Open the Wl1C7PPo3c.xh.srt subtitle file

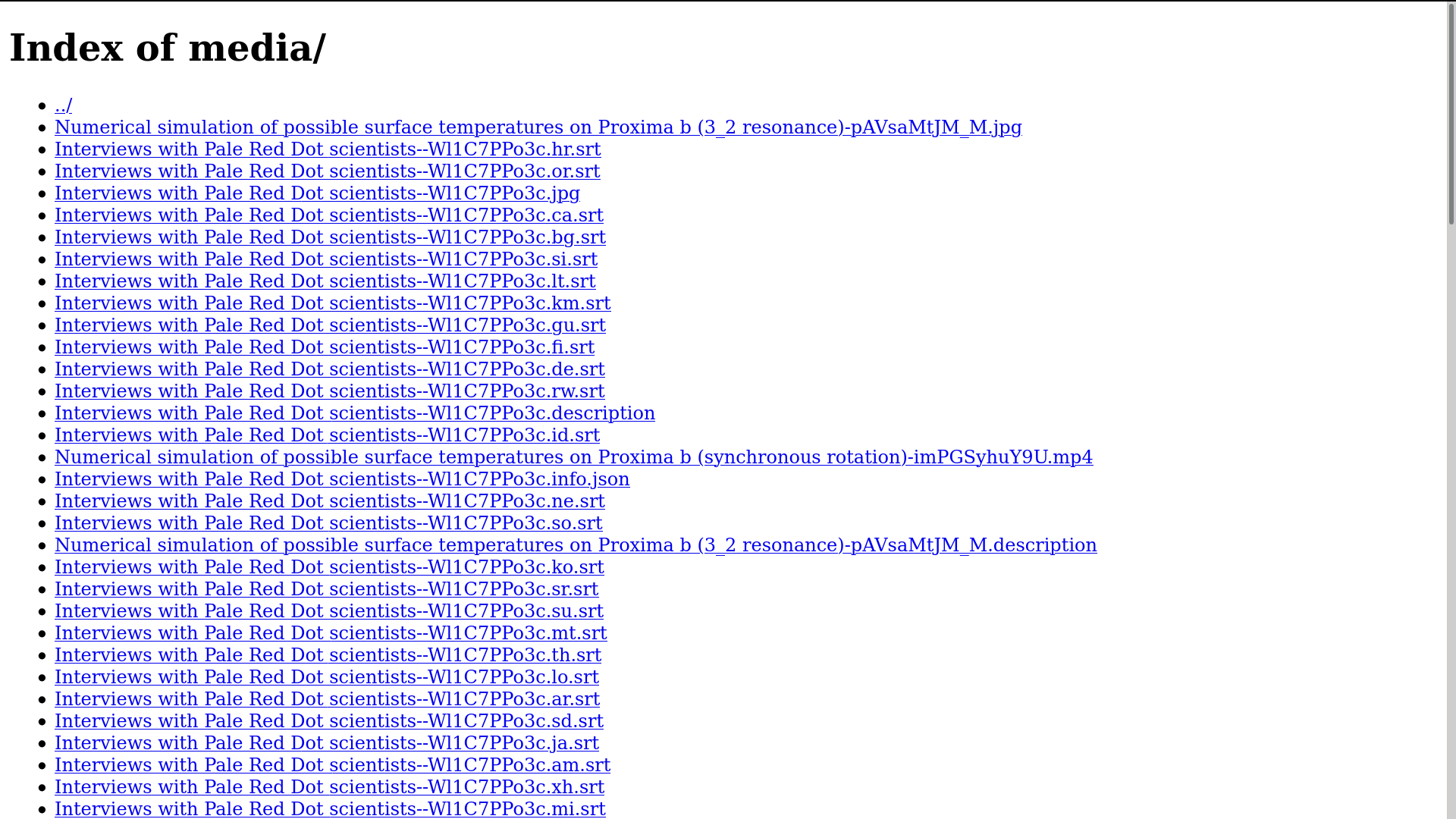pyautogui.click(x=329, y=787)
